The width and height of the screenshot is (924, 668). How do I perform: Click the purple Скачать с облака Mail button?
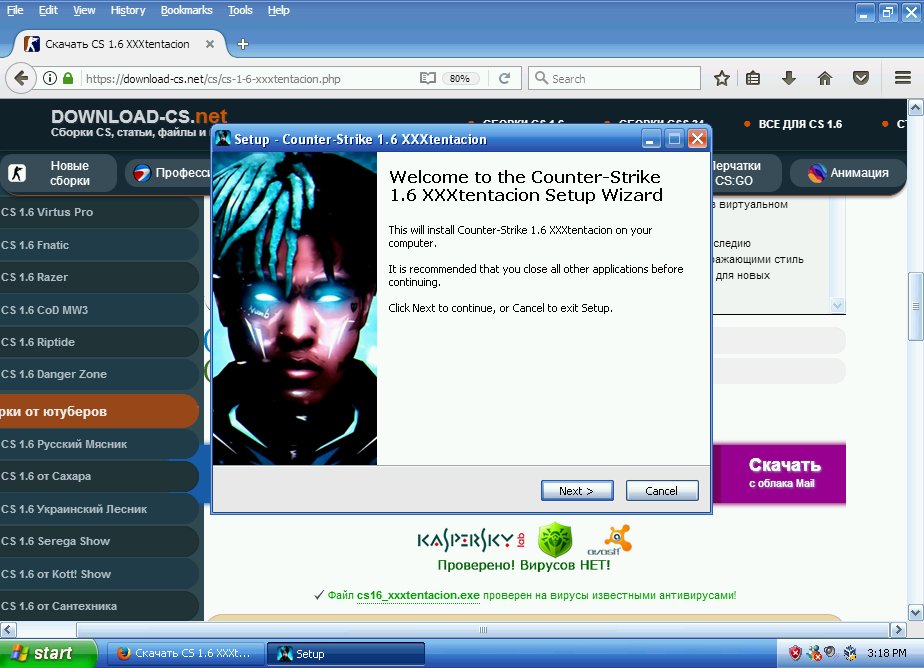click(780, 474)
